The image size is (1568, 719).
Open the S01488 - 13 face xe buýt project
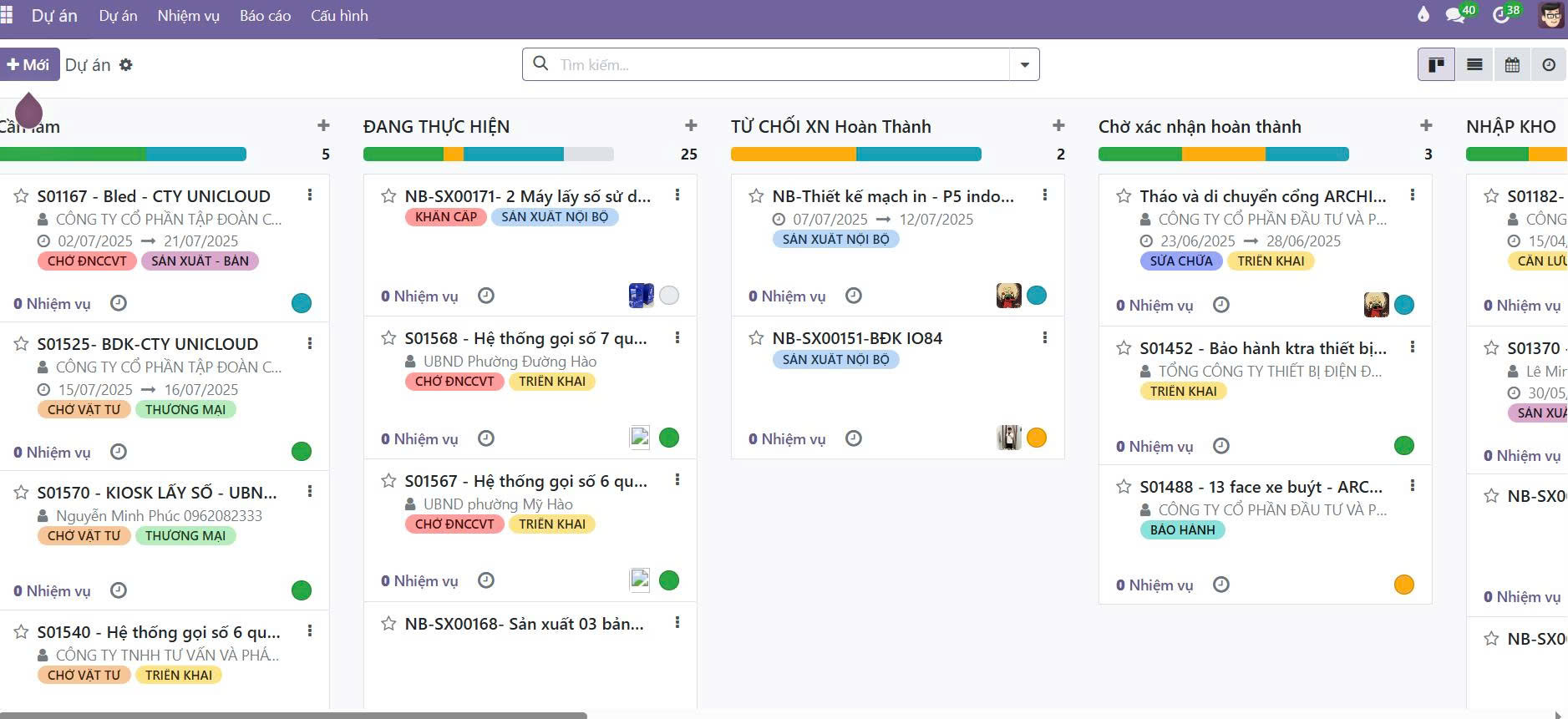point(1261,487)
